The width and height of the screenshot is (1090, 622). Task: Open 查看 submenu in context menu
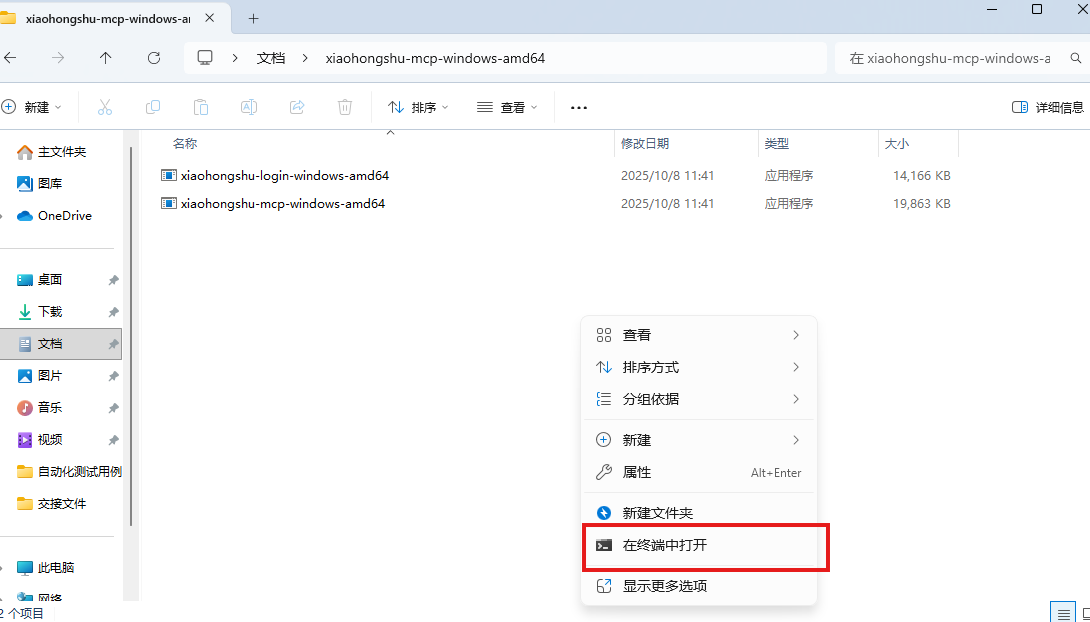point(699,335)
